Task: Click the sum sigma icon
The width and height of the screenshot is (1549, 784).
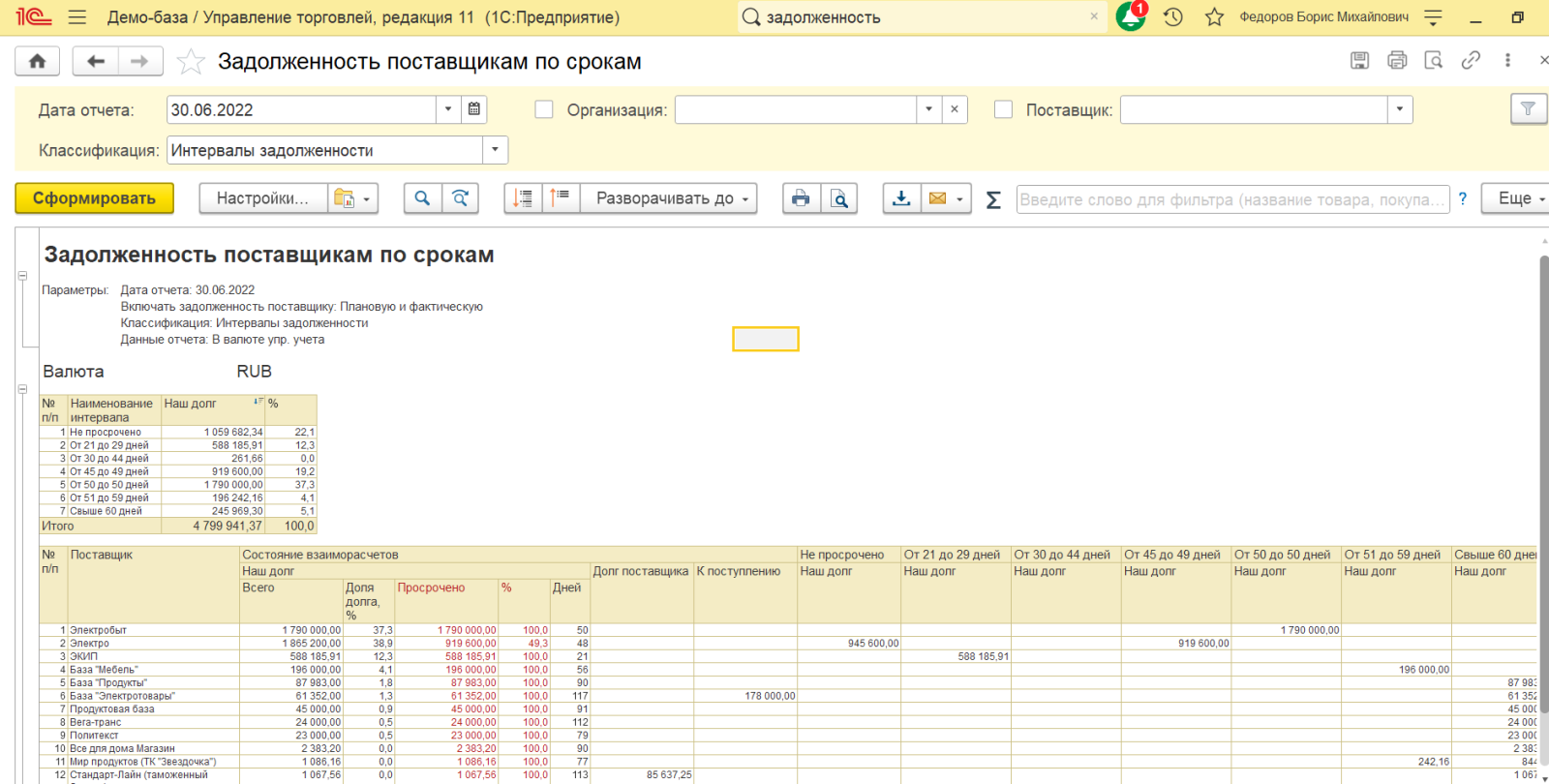Action: (x=993, y=199)
